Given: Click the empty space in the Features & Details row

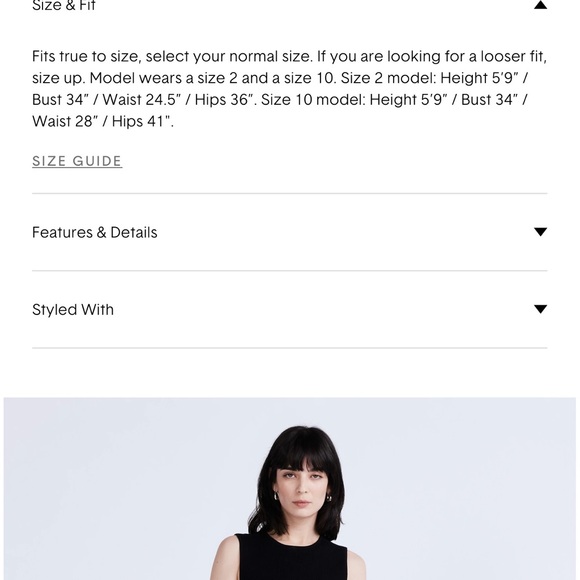Looking at the screenshot, I should pos(344,232).
